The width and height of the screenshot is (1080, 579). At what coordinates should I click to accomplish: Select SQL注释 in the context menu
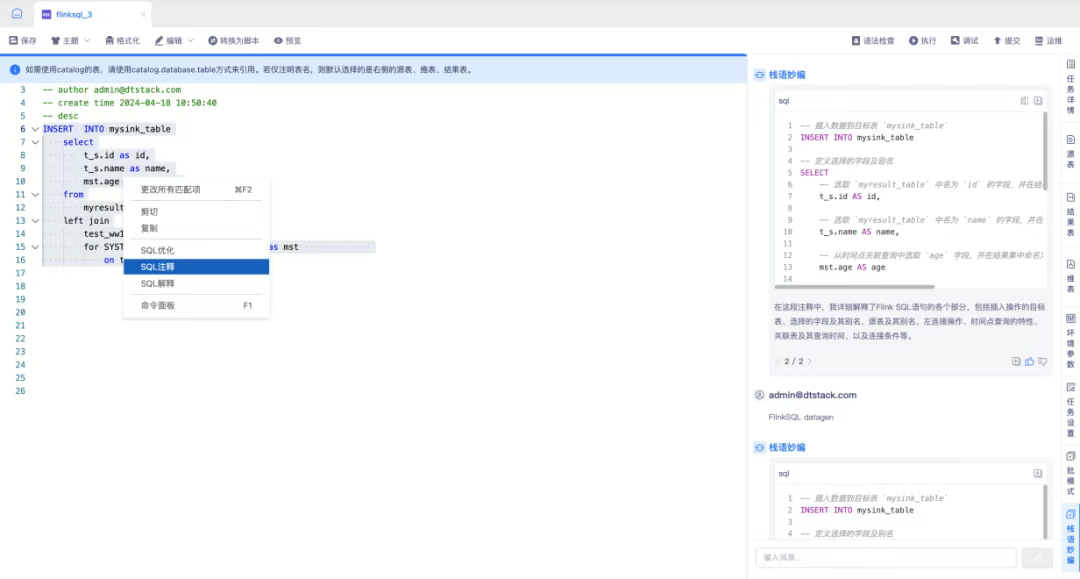pyautogui.click(x=196, y=267)
